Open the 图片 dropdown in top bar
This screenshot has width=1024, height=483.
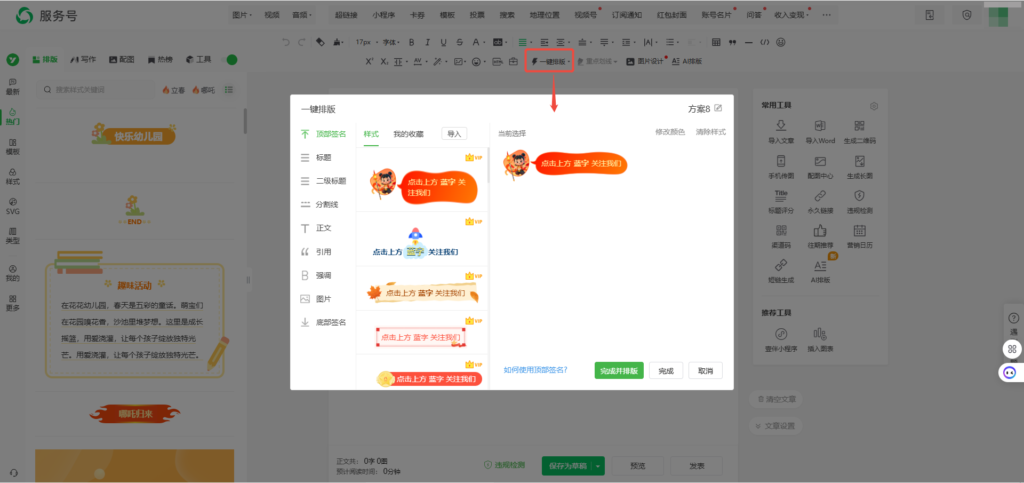point(243,15)
